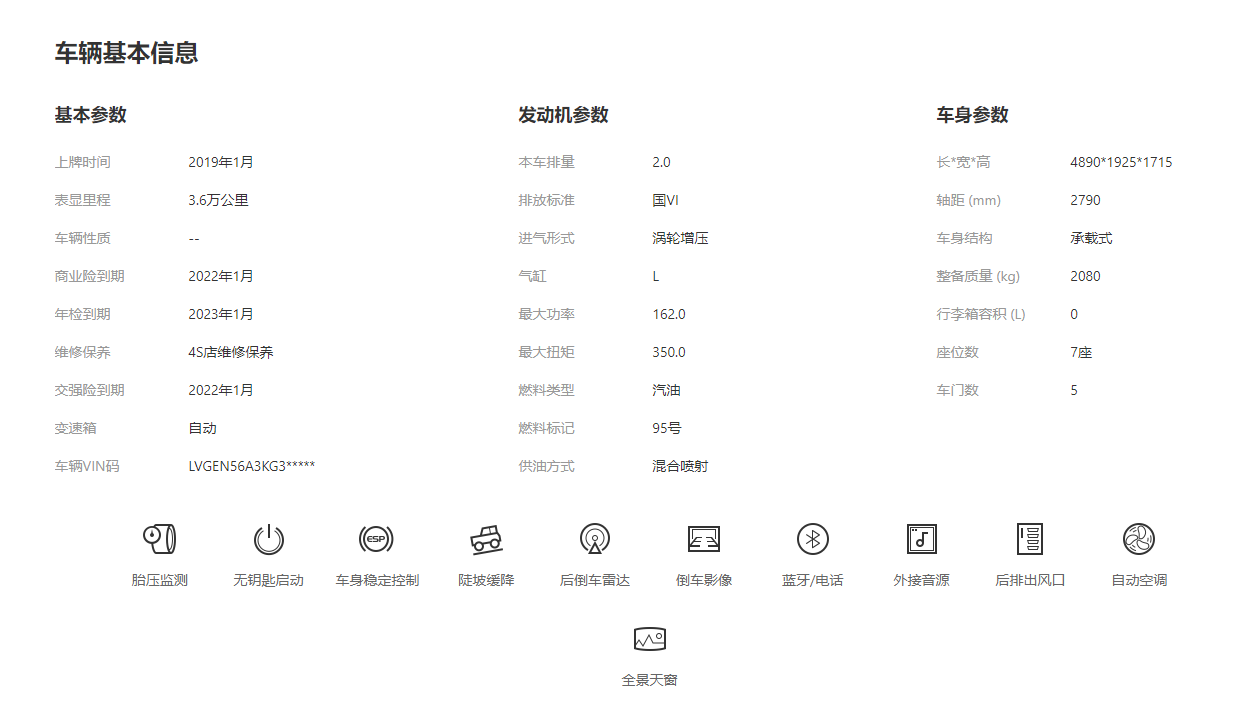
Task: Select the panoramic sunroof icon (全景天窗)
Action: [x=649, y=639]
